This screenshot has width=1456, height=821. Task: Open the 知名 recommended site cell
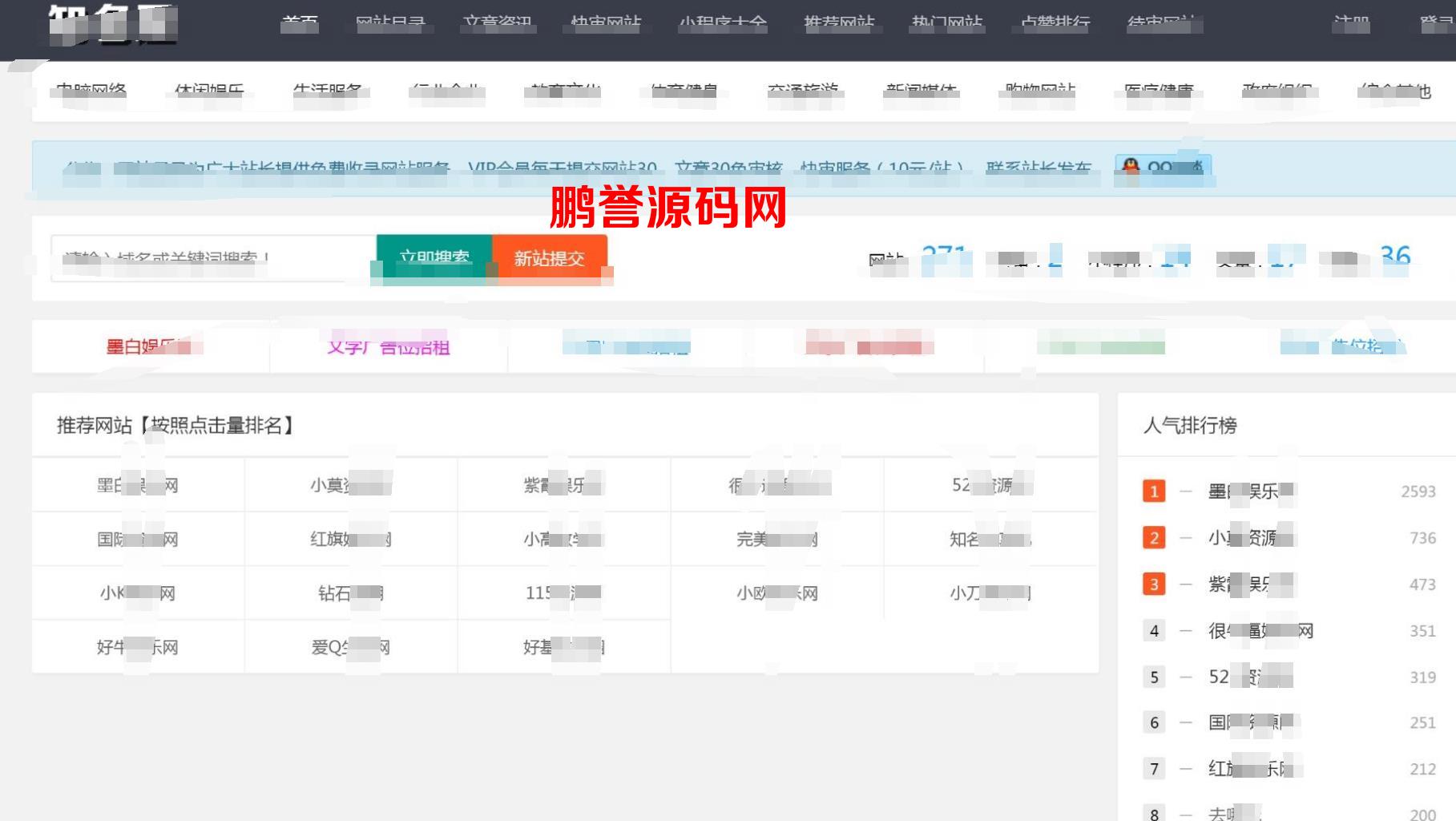coord(991,540)
